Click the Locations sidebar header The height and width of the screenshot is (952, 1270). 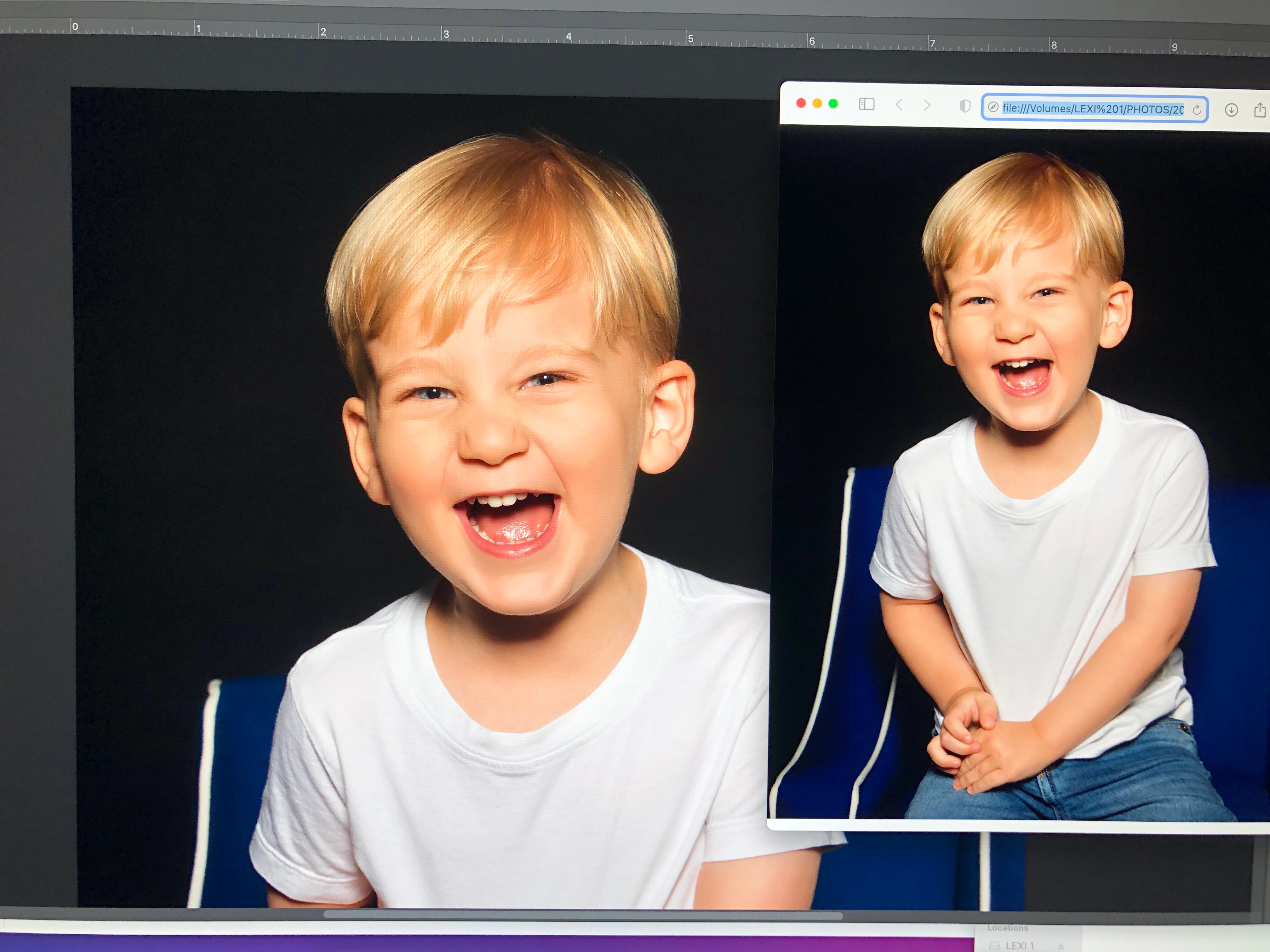pyautogui.click(x=1008, y=927)
